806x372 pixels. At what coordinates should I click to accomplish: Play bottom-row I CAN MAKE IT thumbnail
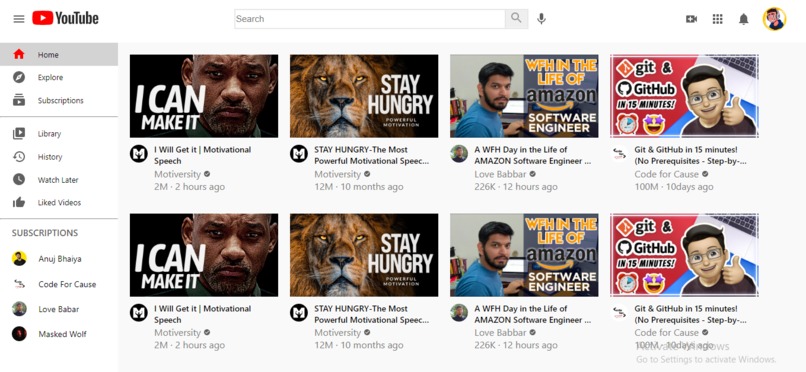click(204, 255)
